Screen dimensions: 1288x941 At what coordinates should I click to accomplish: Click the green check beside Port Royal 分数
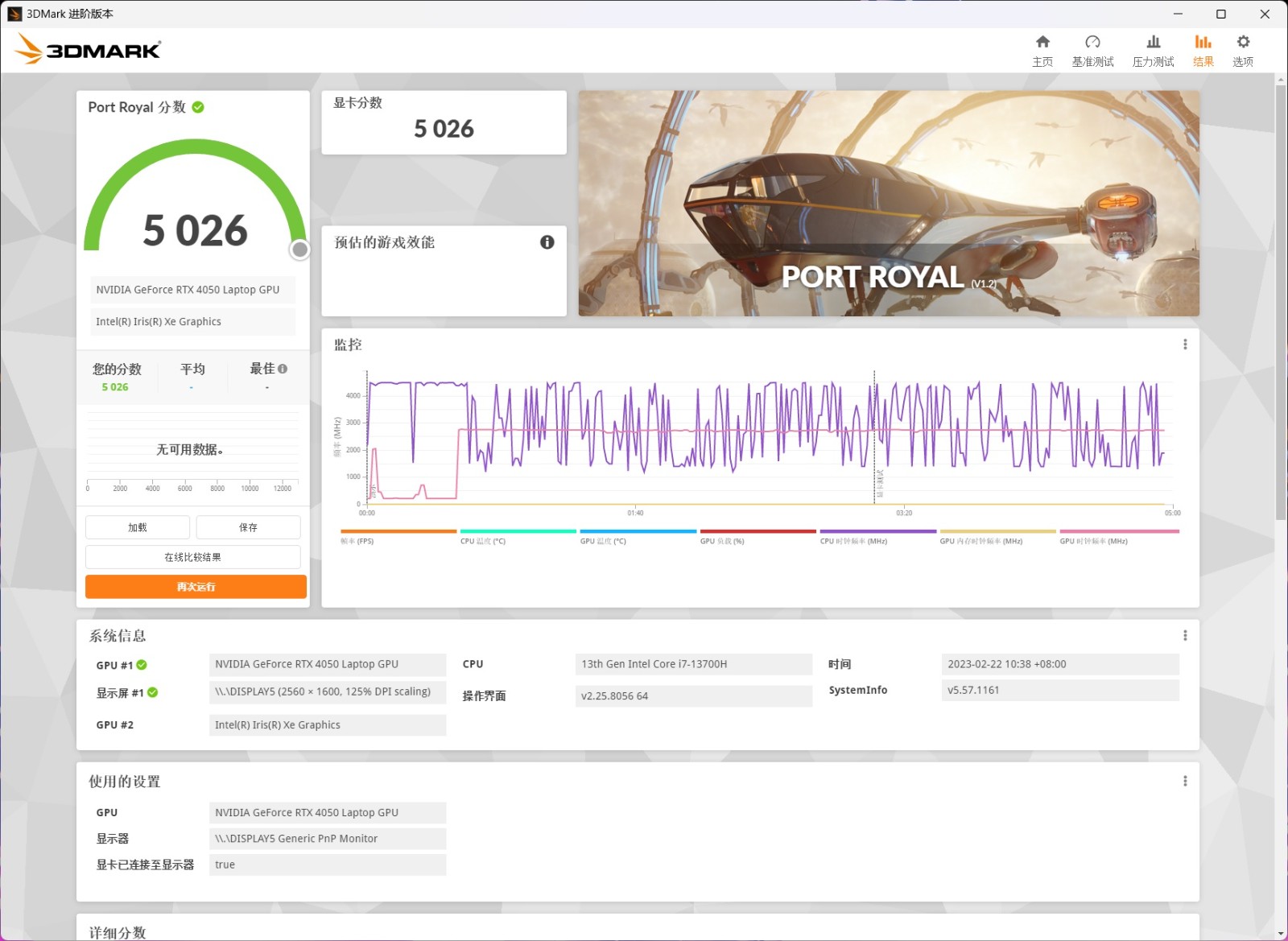tap(198, 107)
